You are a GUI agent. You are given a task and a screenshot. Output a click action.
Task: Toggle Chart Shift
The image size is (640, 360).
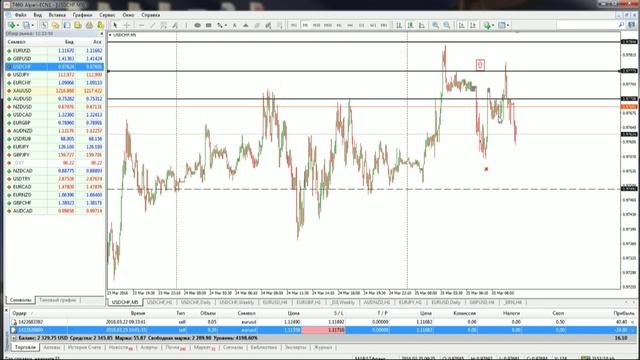(473, 25)
